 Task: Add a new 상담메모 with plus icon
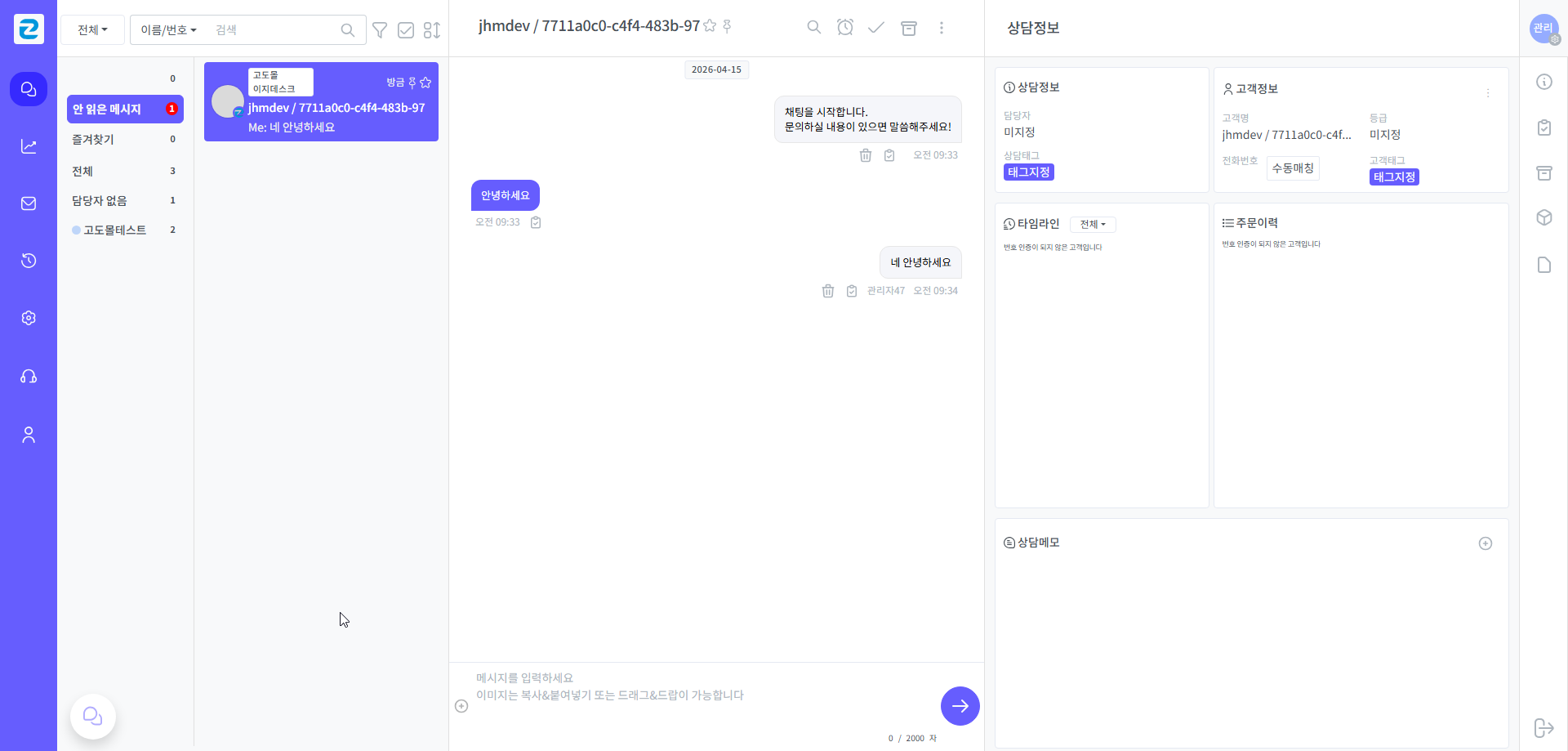[1485, 543]
